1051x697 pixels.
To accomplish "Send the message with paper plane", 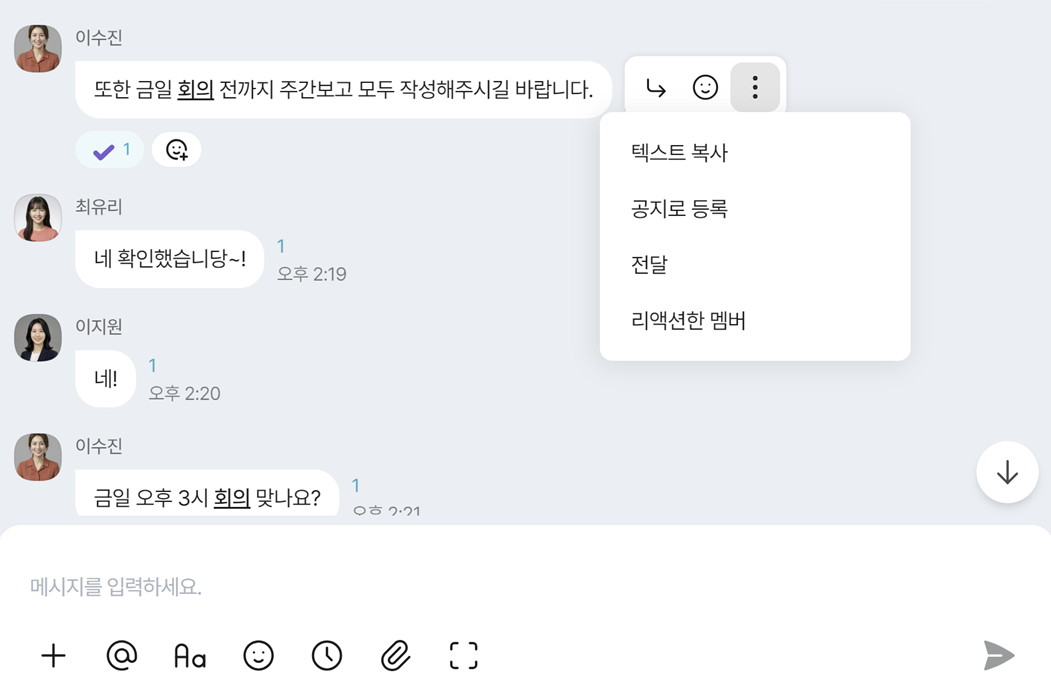I will tap(999, 655).
